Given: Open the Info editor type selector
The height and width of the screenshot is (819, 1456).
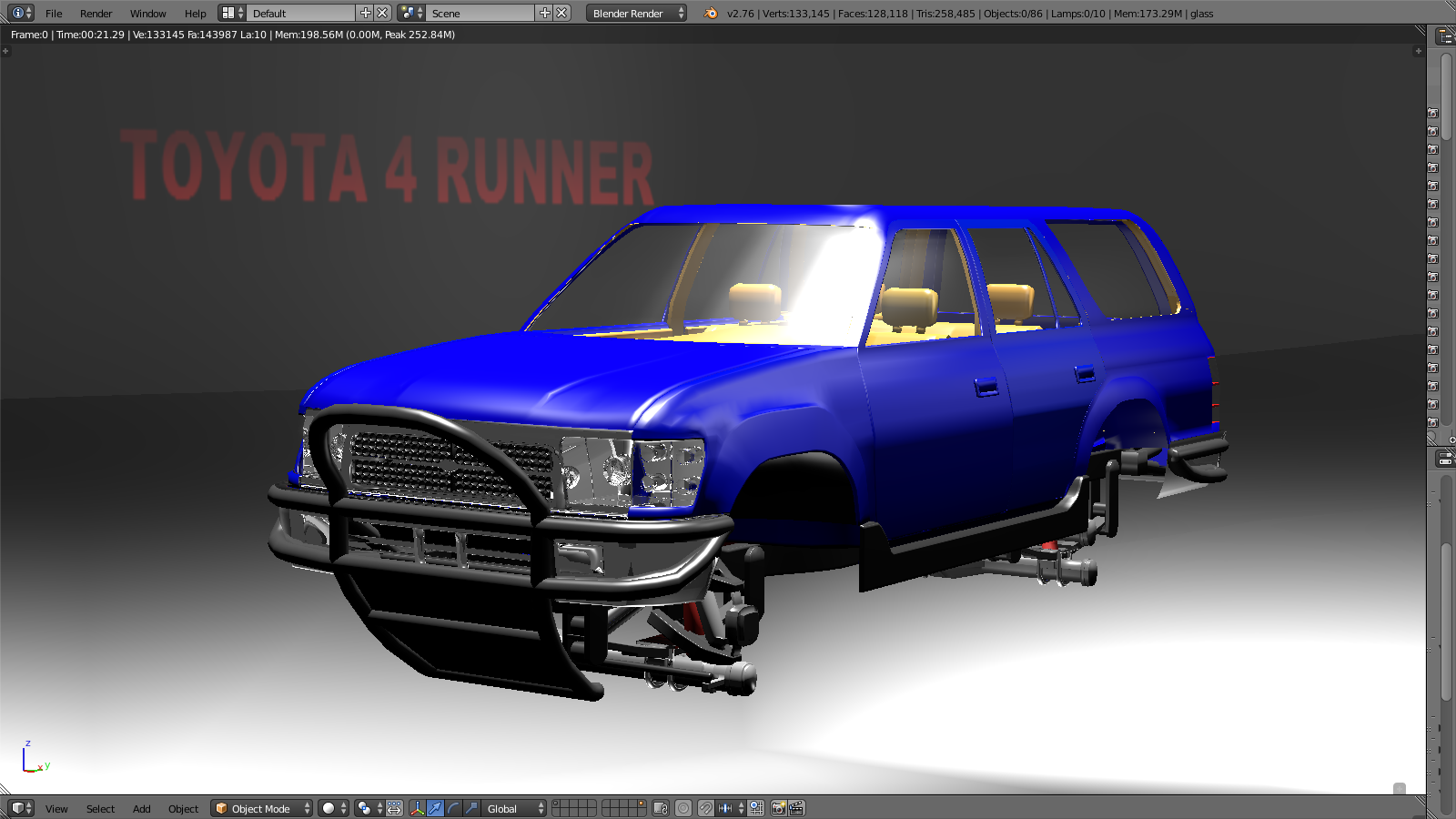Looking at the screenshot, I should tap(21, 13).
